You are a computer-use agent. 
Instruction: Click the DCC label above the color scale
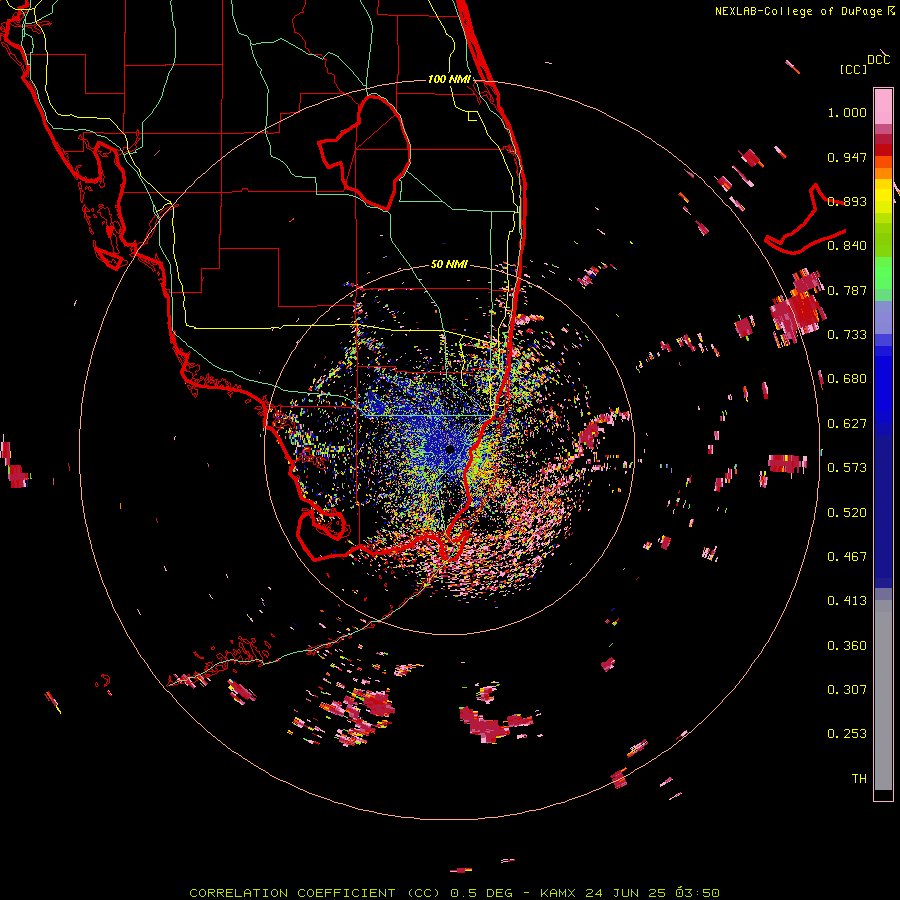coord(879,60)
